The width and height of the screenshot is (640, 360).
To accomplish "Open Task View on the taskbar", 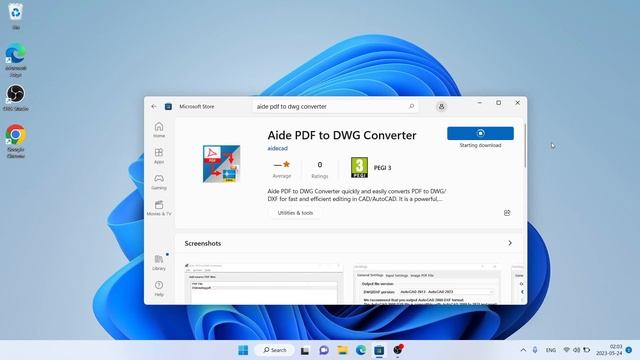I will 305,350.
